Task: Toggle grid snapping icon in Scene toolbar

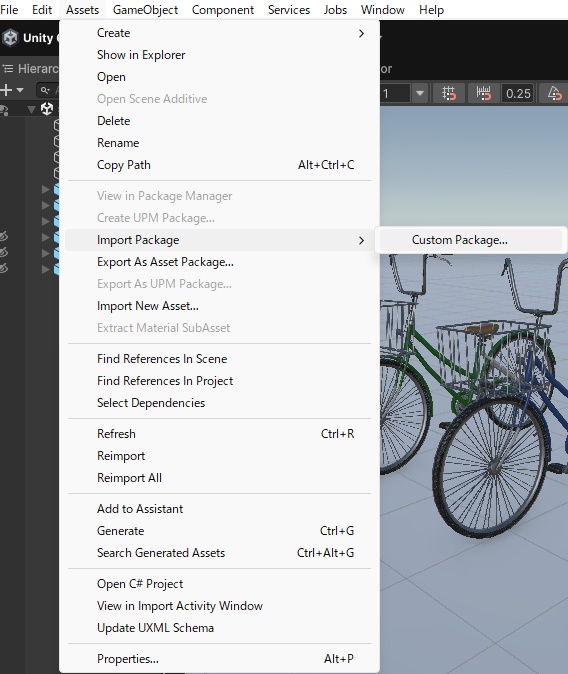Action: coord(449,93)
